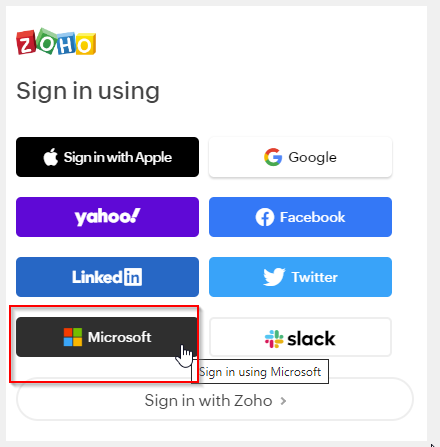Select the Yahoo sign-in button
Screen dimensions: 440x447
tap(107, 217)
